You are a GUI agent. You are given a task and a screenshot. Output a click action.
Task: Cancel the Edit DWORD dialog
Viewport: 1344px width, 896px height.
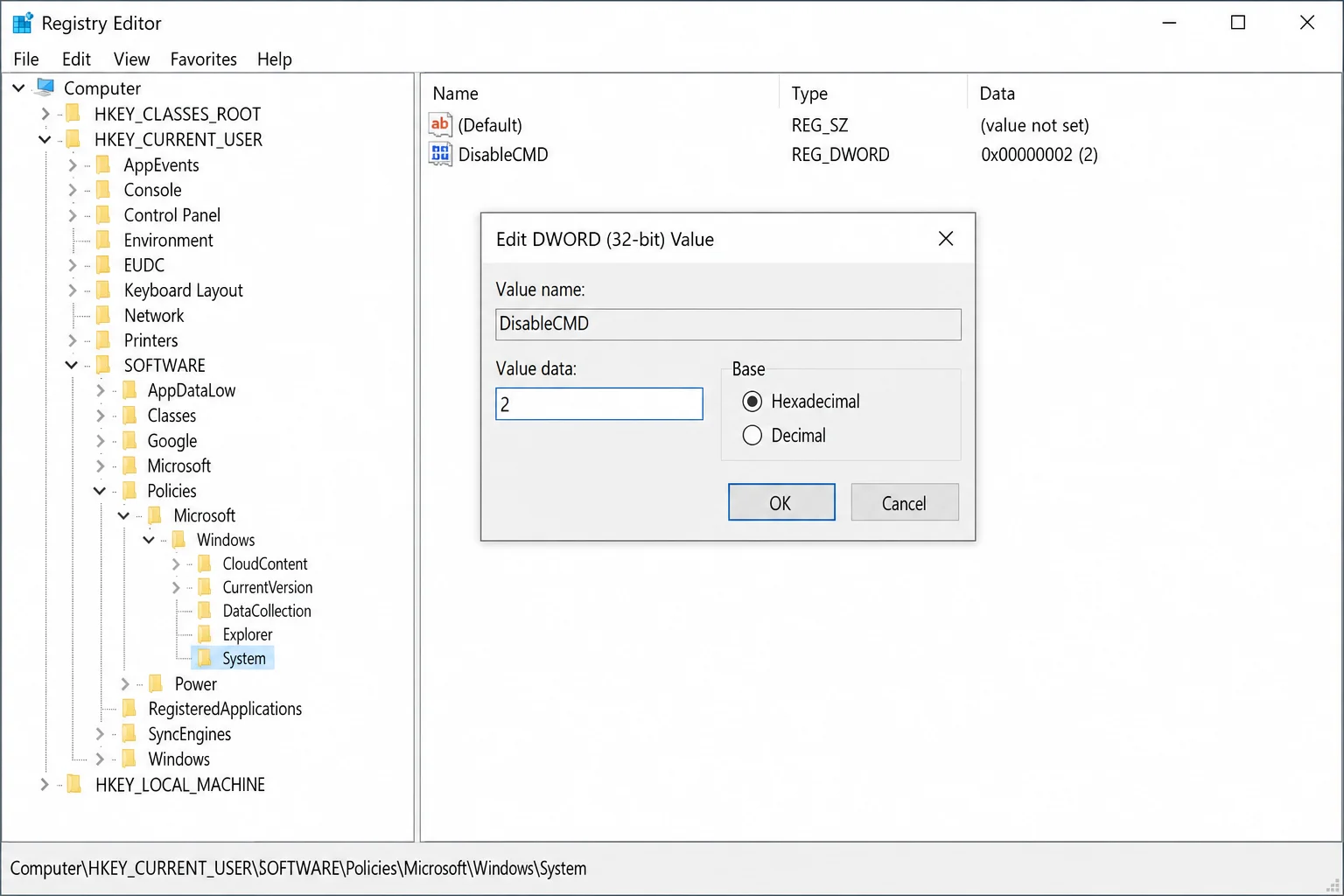(905, 502)
